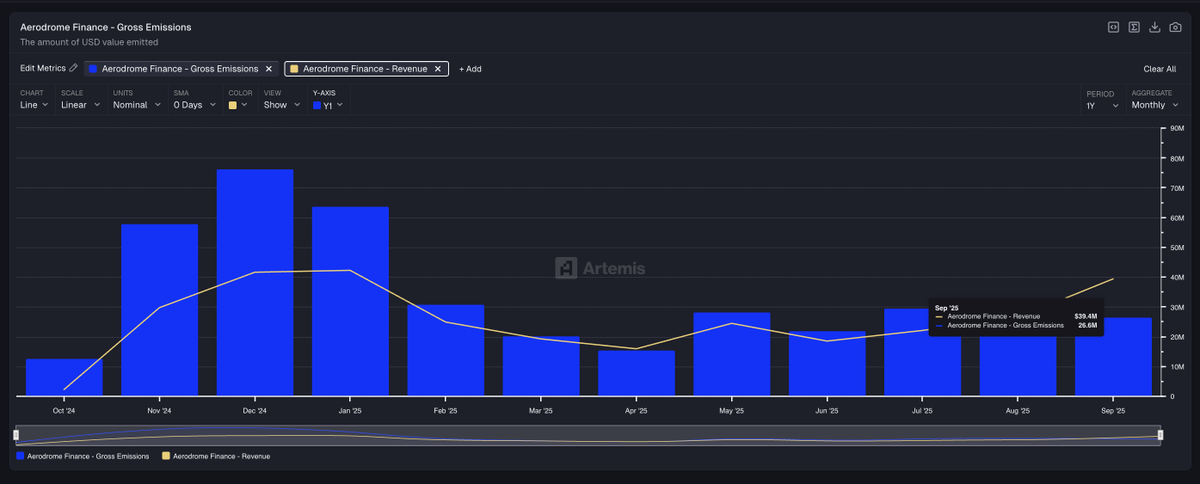This screenshot has width=1200, height=484.
Task: Click the 'Edit Metrics' label
Action: (x=43, y=68)
